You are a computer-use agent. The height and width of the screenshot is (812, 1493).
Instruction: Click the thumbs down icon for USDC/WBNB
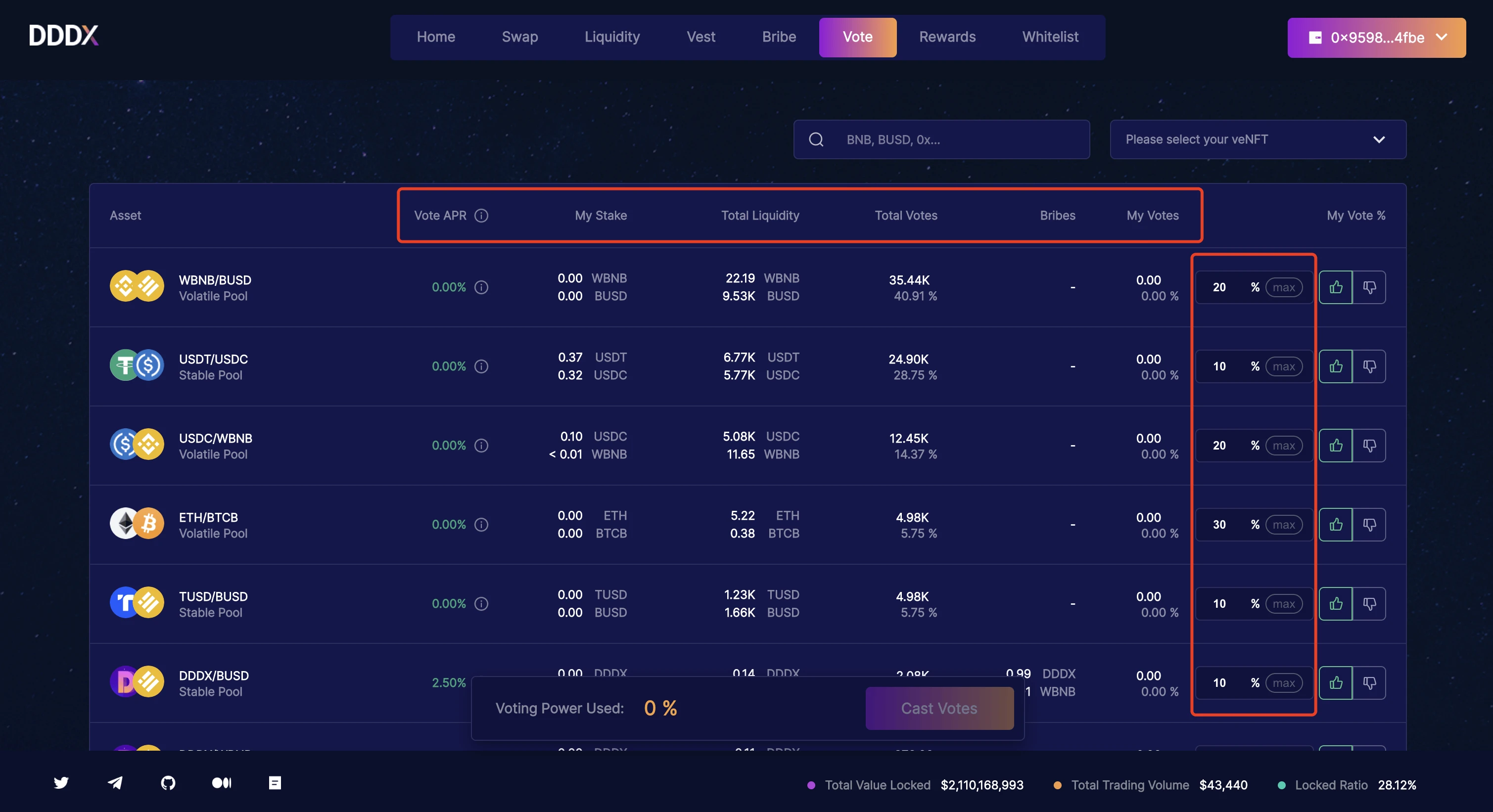[x=1369, y=444]
